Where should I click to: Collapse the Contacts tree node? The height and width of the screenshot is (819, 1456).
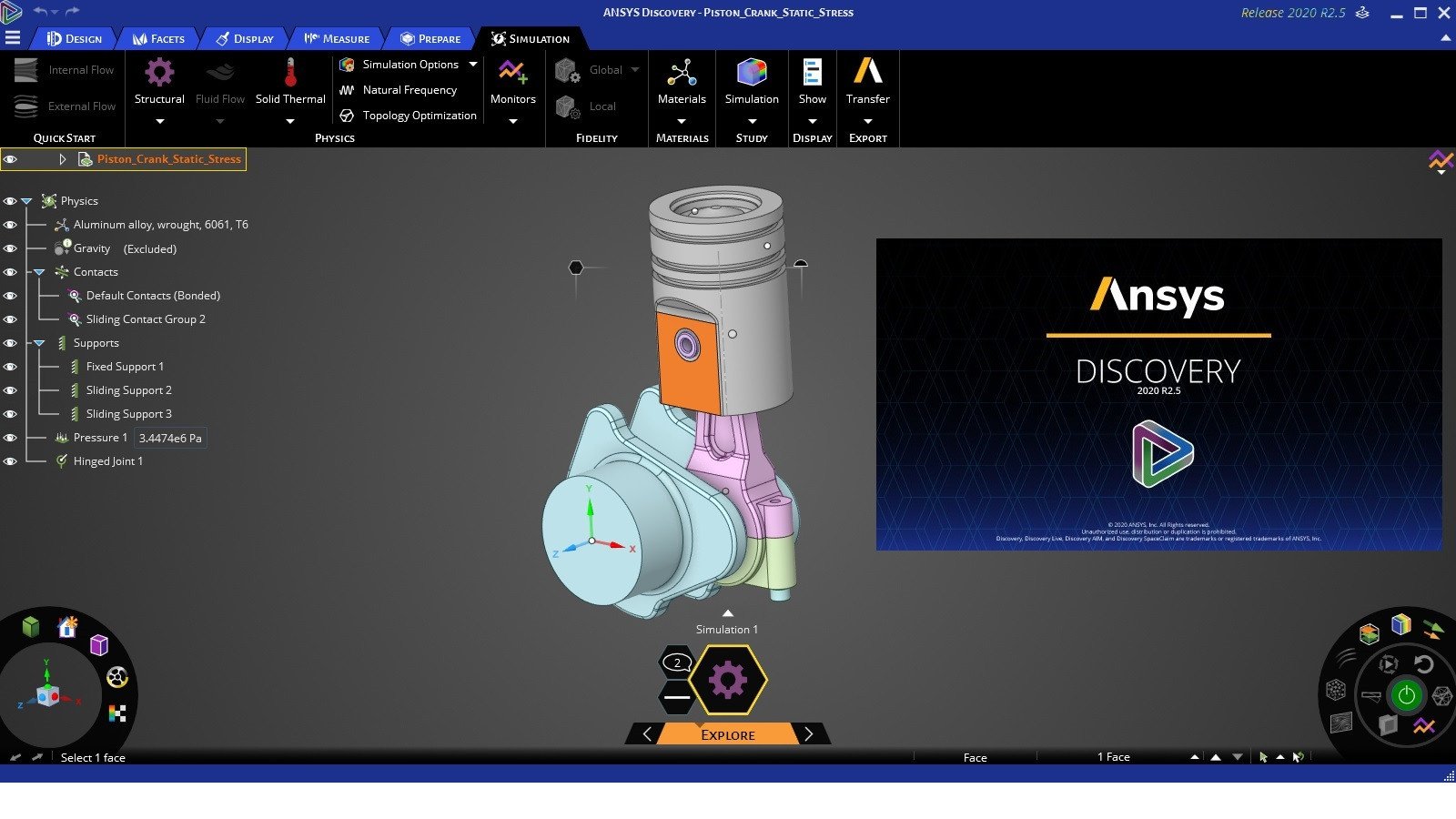coord(39,272)
